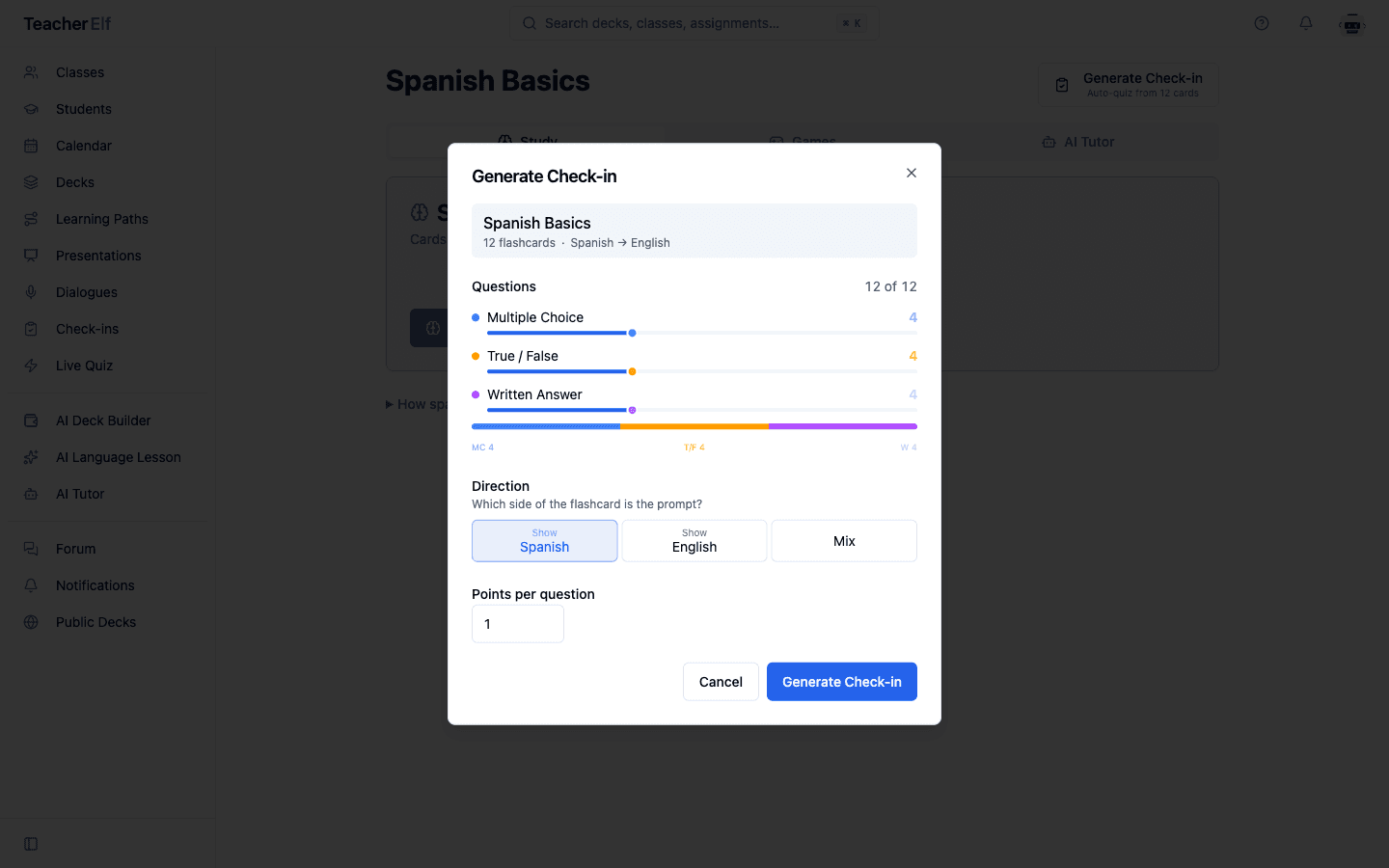Click the AI Language Lesson sparkle icon
Image resolution: width=1389 pixels, height=868 pixels.
coord(31,457)
